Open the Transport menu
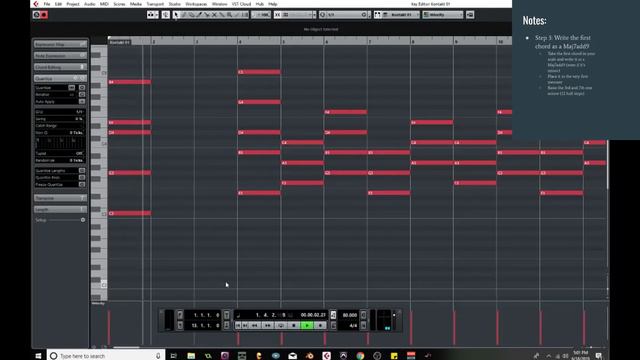Viewport: 640px width, 360px height. pos(155,4)
